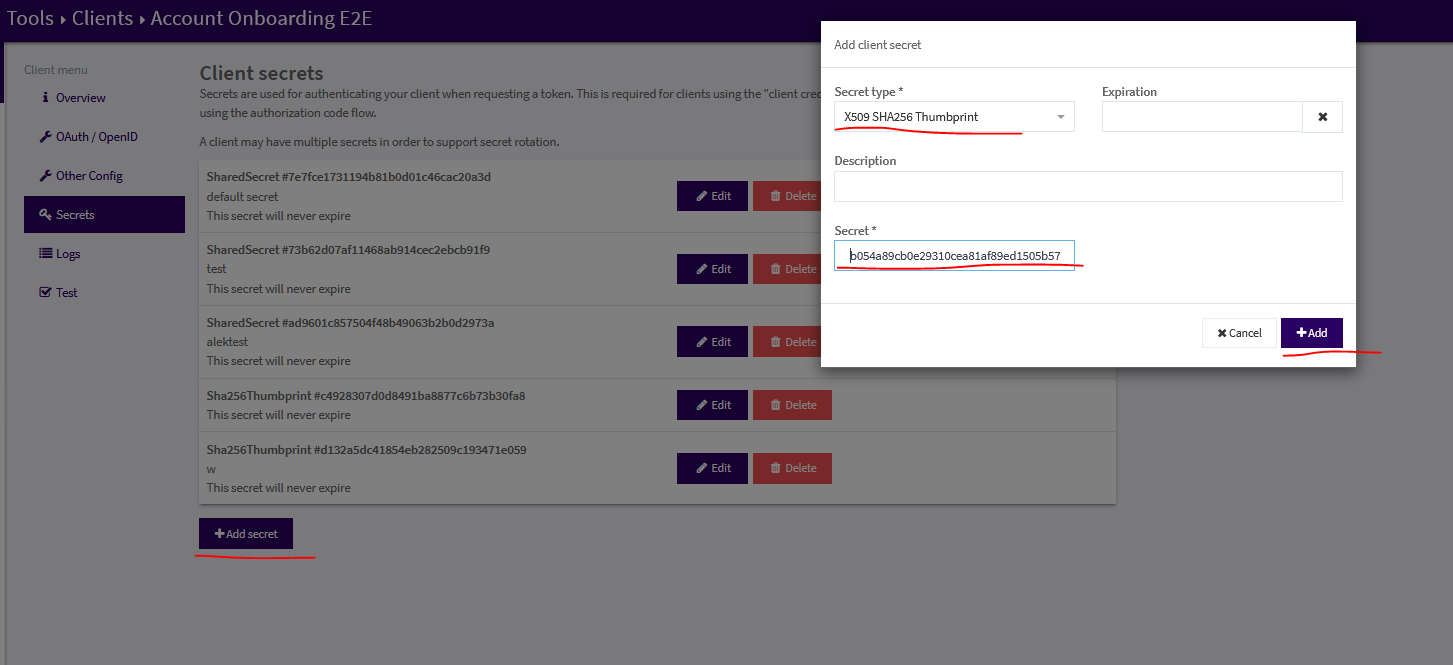This screenshot has width=1453, height=665.
Task: Click the checkmark icon beside Test
Action: 45,293
